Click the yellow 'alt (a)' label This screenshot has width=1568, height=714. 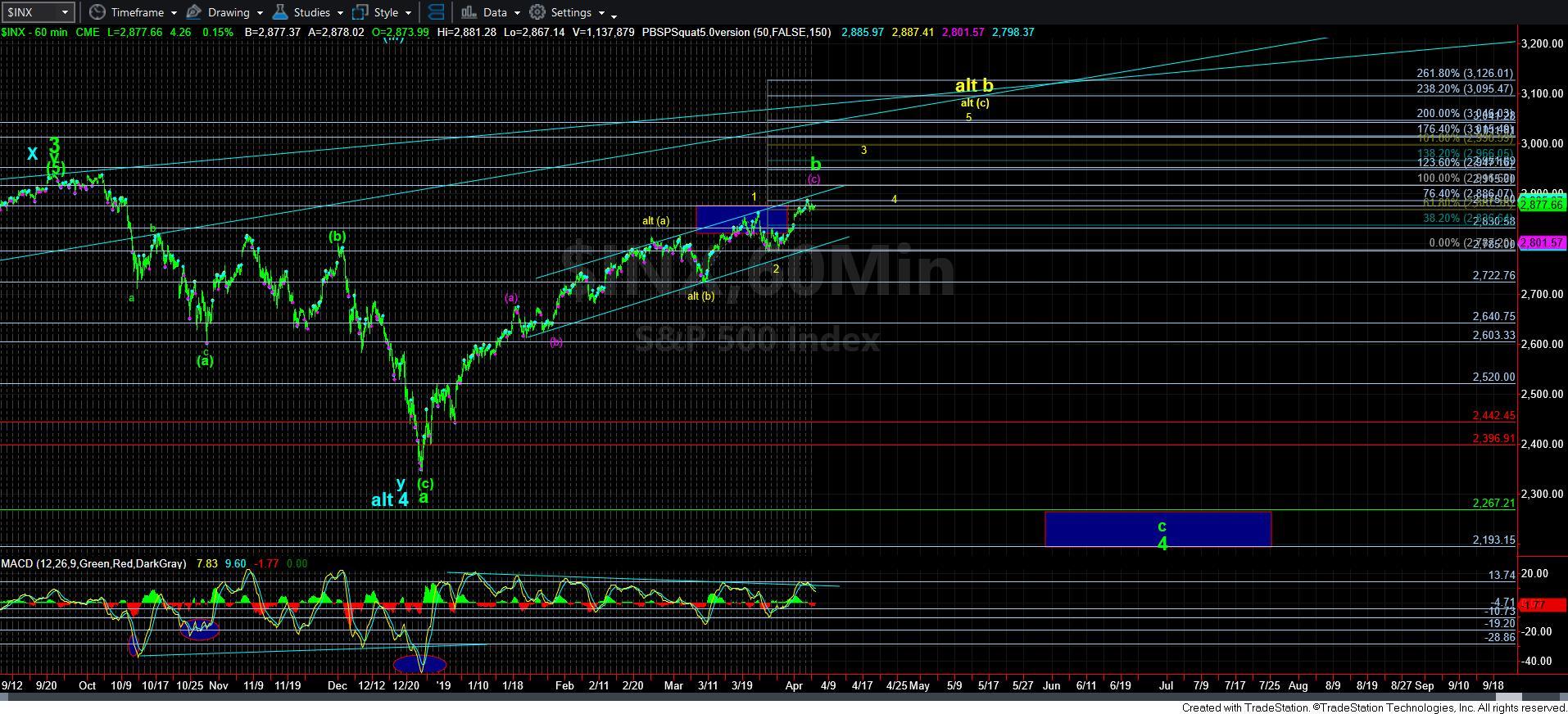[x=656, y=220]
